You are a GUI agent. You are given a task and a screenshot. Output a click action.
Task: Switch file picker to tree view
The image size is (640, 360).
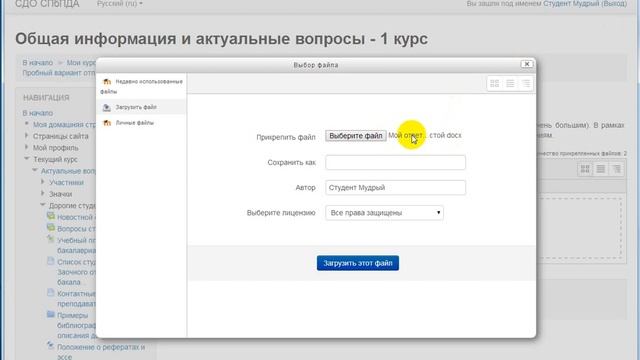click(526, 84)
